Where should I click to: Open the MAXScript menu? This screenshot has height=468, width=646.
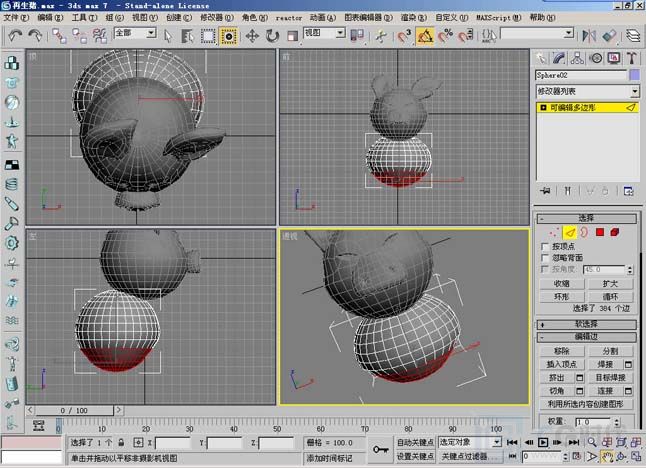[499, 17]
